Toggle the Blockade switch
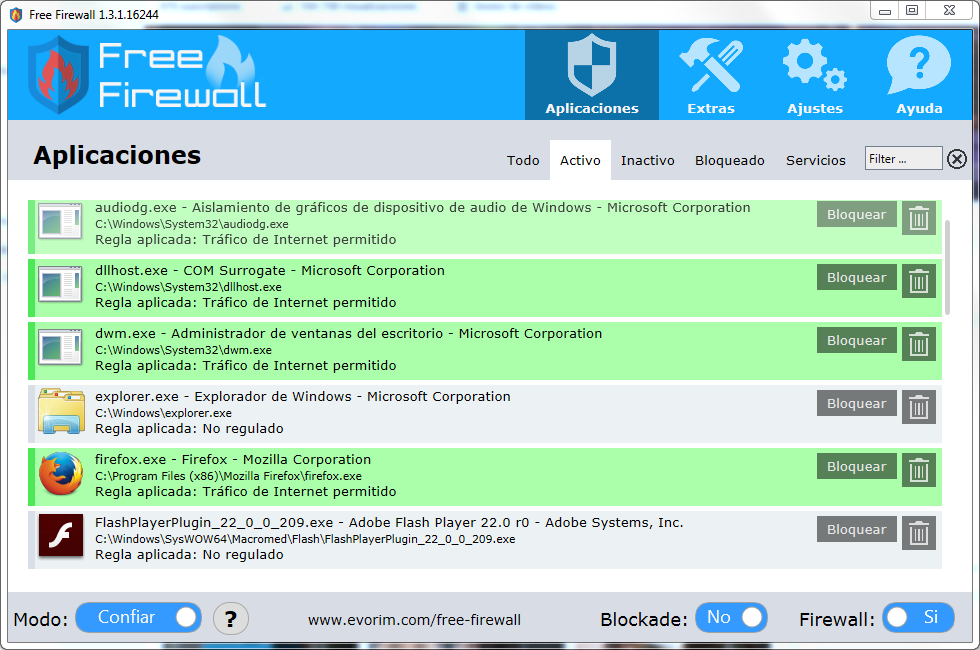 coord(731,618)
